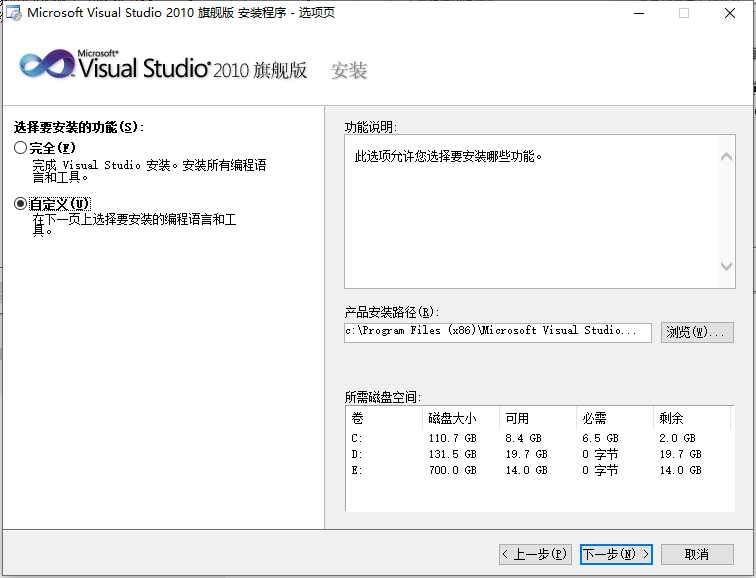Cancel setup with 取消 button
The image size is (756, 578).
(x=697, y=554)
